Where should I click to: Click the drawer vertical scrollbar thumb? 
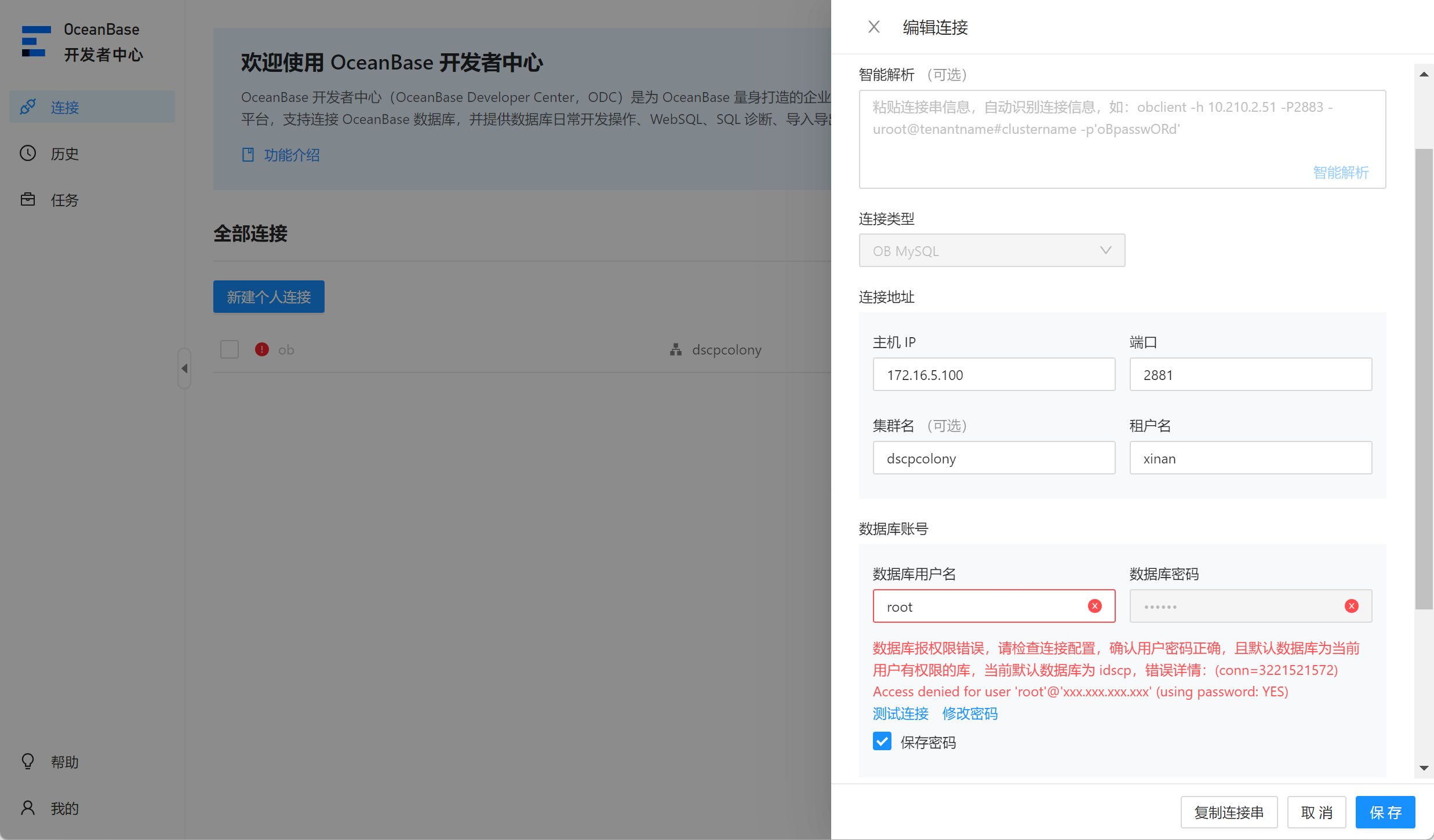[1424, 379]
